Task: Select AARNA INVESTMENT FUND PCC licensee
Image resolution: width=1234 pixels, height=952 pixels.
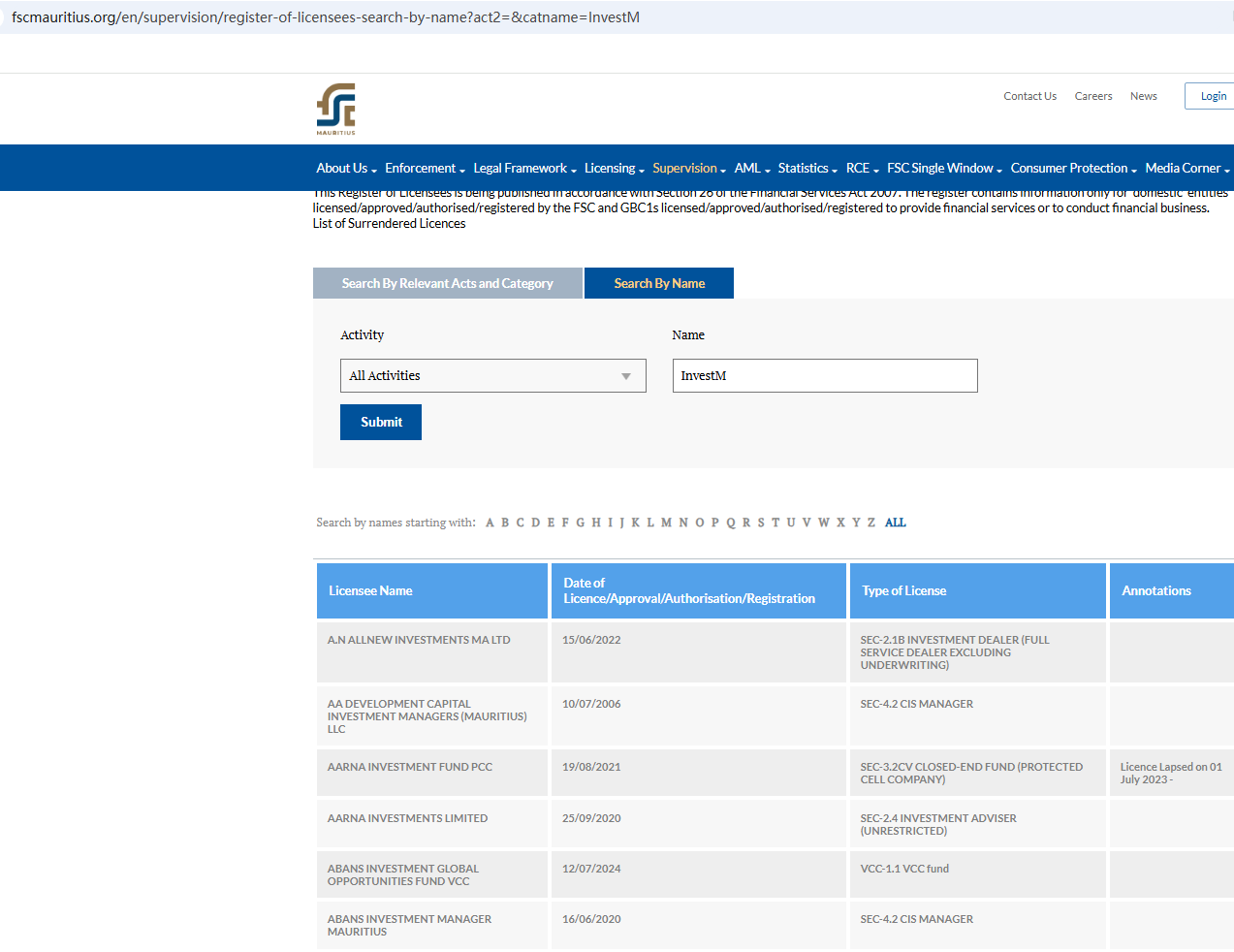Action: (410, 767)
